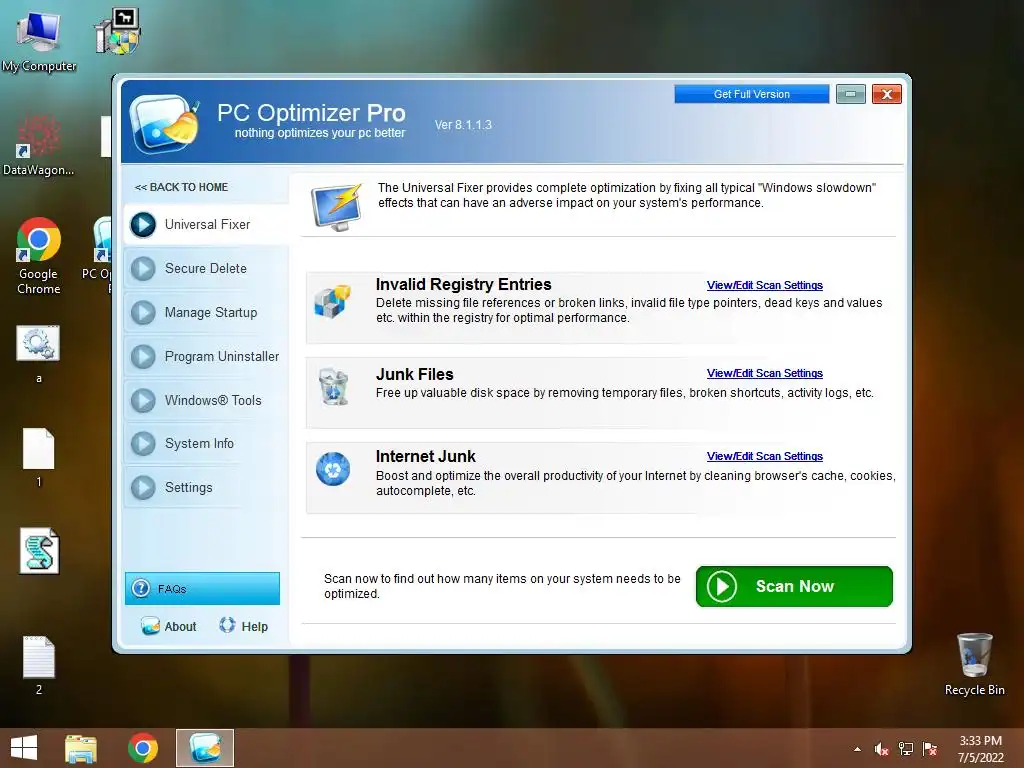Open My Computer desktop icon
Screen dimensions: 1024x768
39,40
